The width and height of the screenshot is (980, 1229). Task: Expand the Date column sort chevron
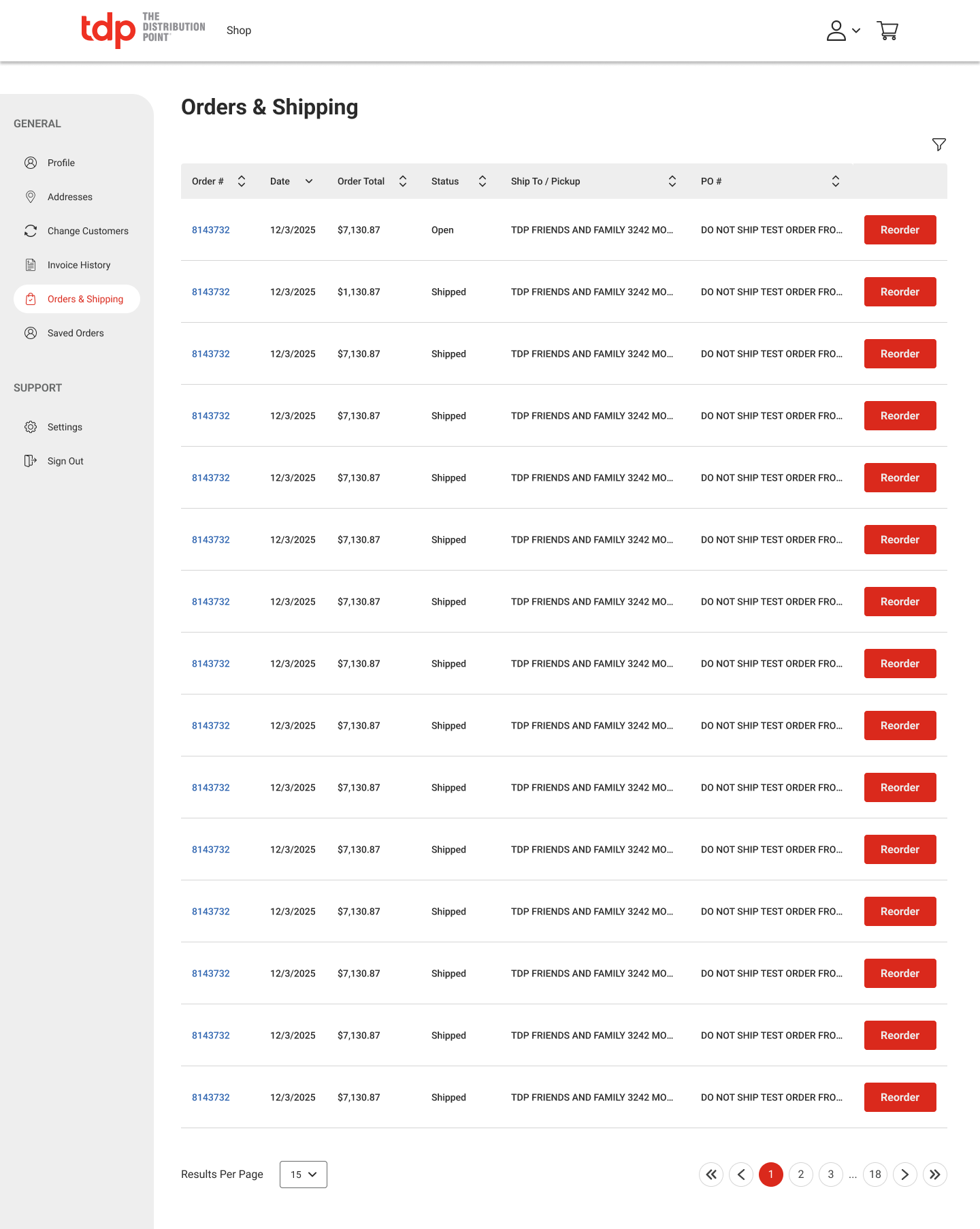[309, 181]
